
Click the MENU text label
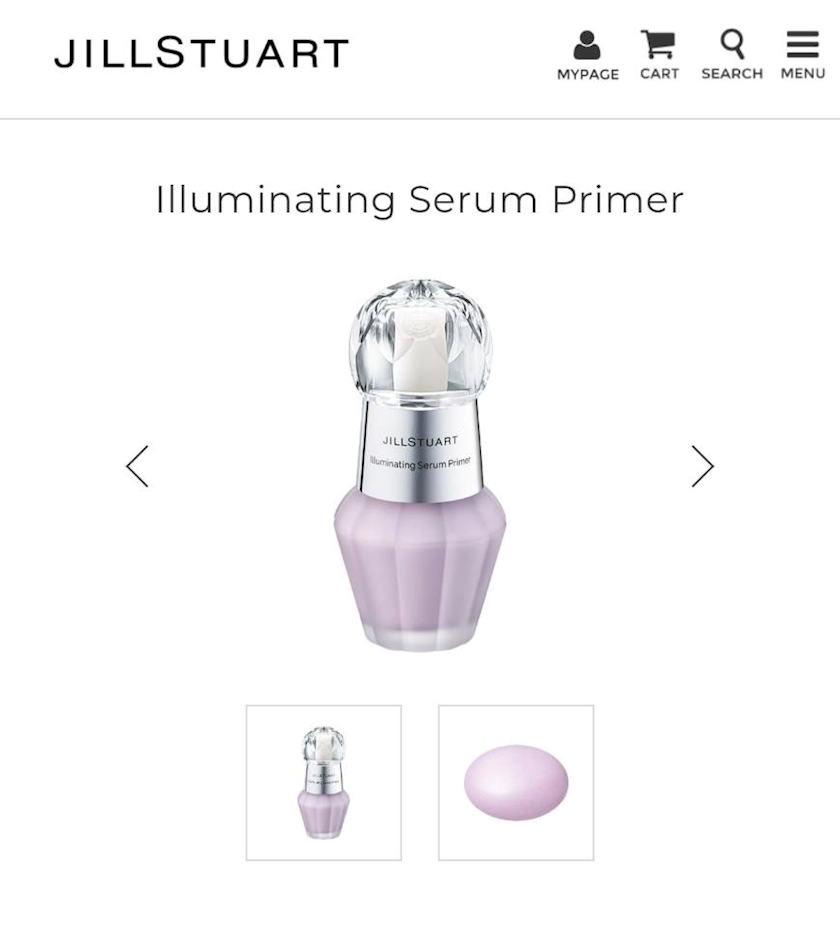803,74
